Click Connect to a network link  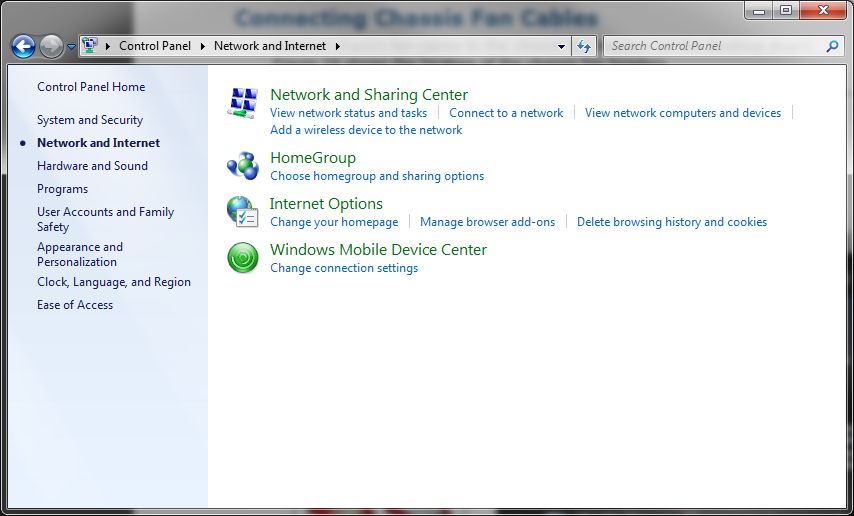point(506,113)
